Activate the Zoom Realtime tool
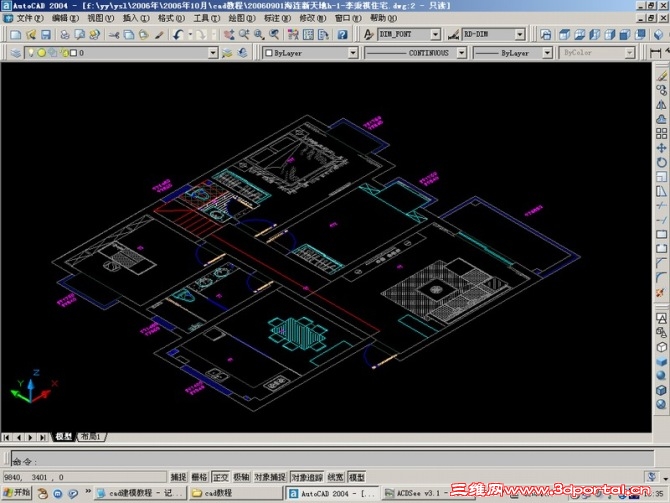670x503 pixels. coord(244,35)
